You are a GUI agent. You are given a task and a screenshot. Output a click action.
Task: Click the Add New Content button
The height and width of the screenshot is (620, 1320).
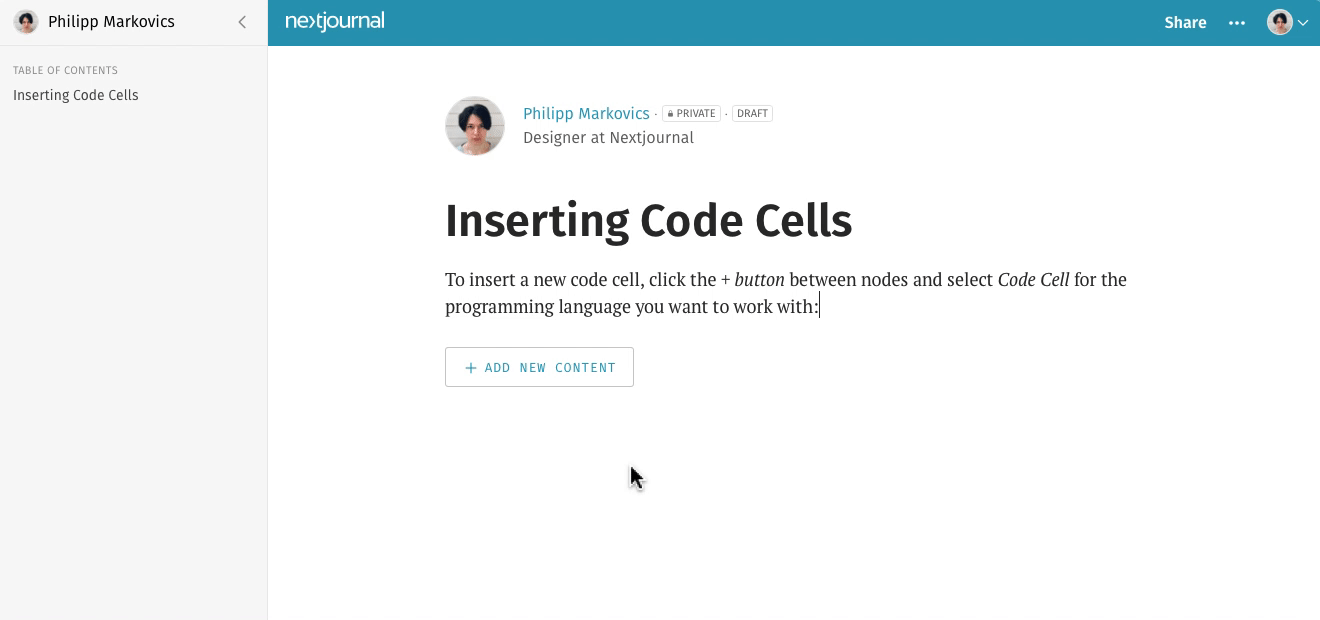tap(539, 367)
